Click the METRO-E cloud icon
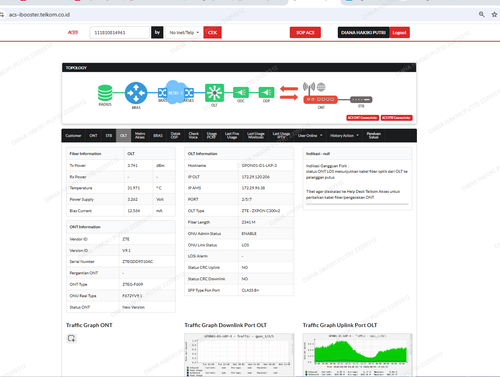Viewport: 500px width, 377px height. click(x=175, y=92)
